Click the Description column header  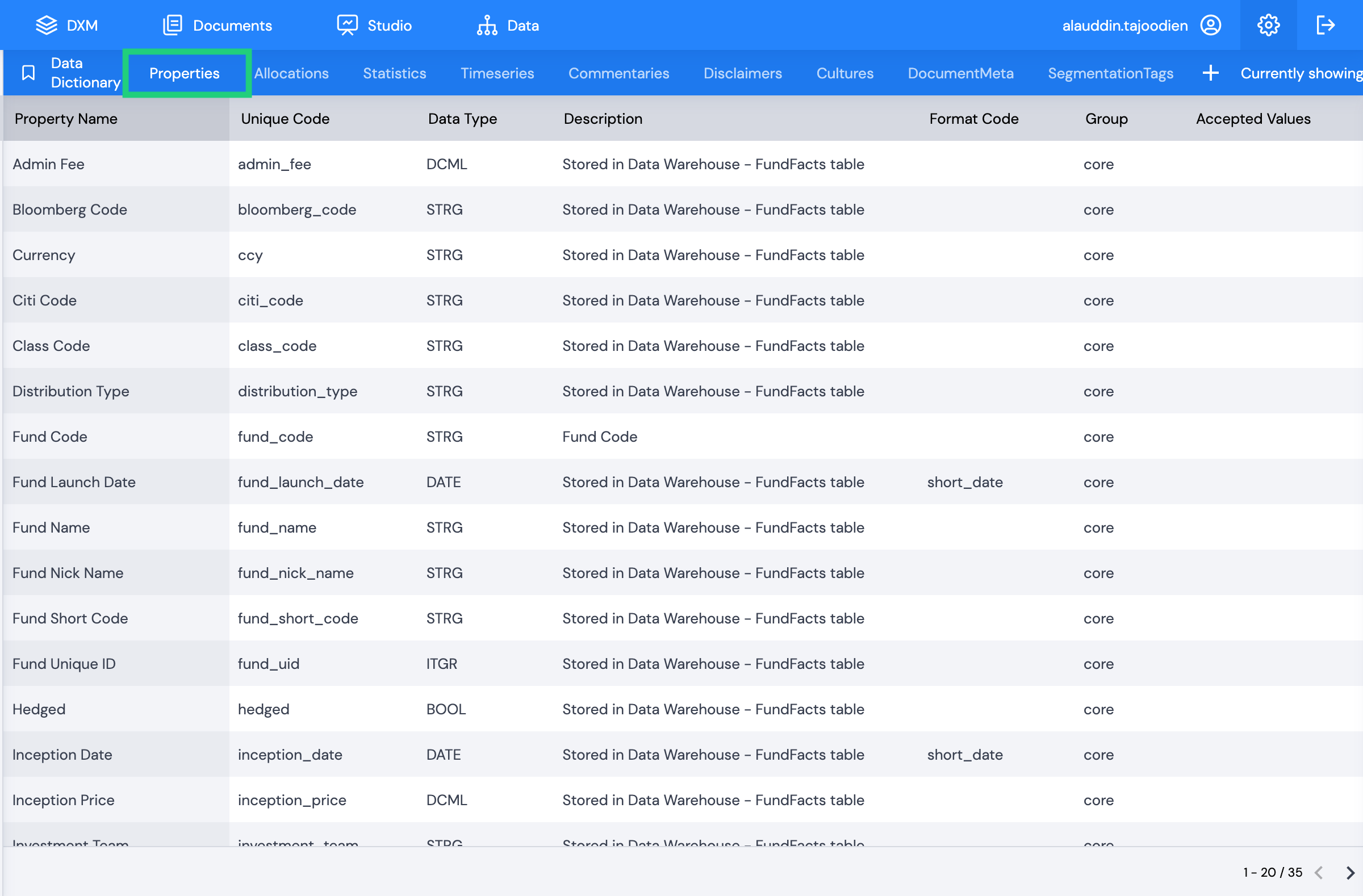(x=603, y=119)
